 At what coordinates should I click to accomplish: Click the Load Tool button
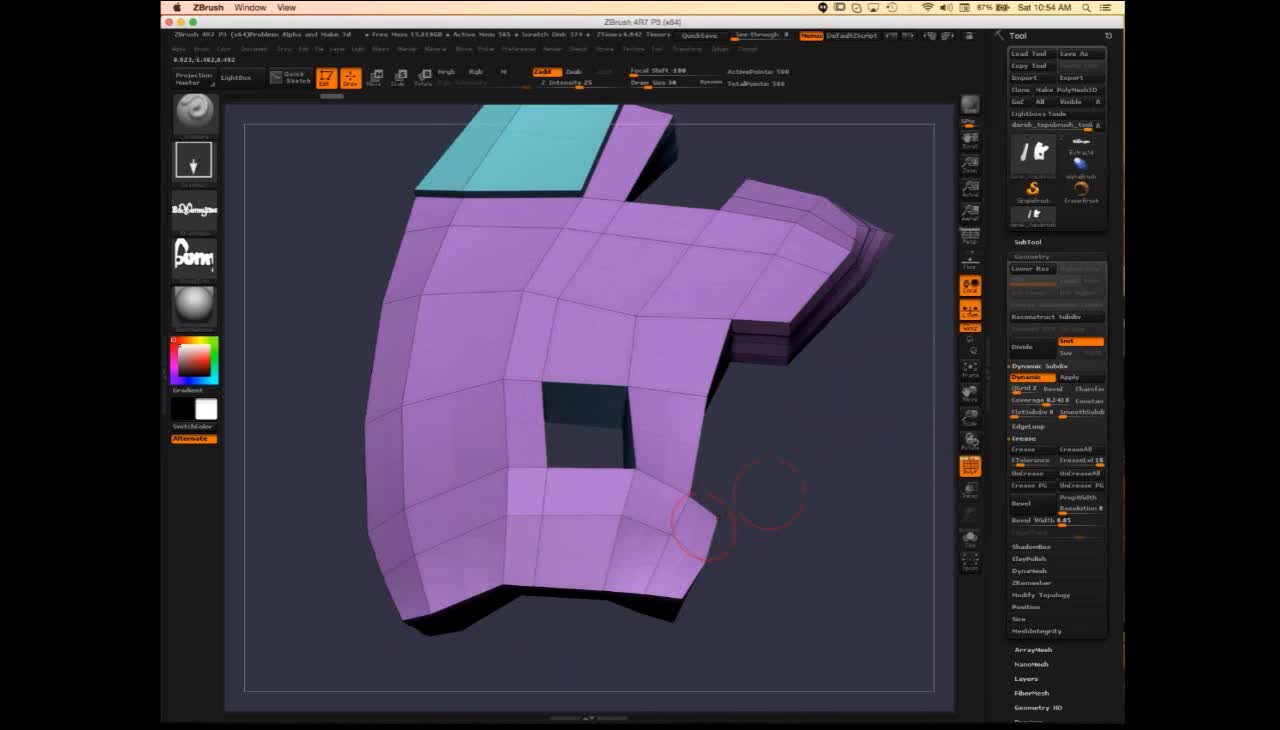click(1033, 54)
